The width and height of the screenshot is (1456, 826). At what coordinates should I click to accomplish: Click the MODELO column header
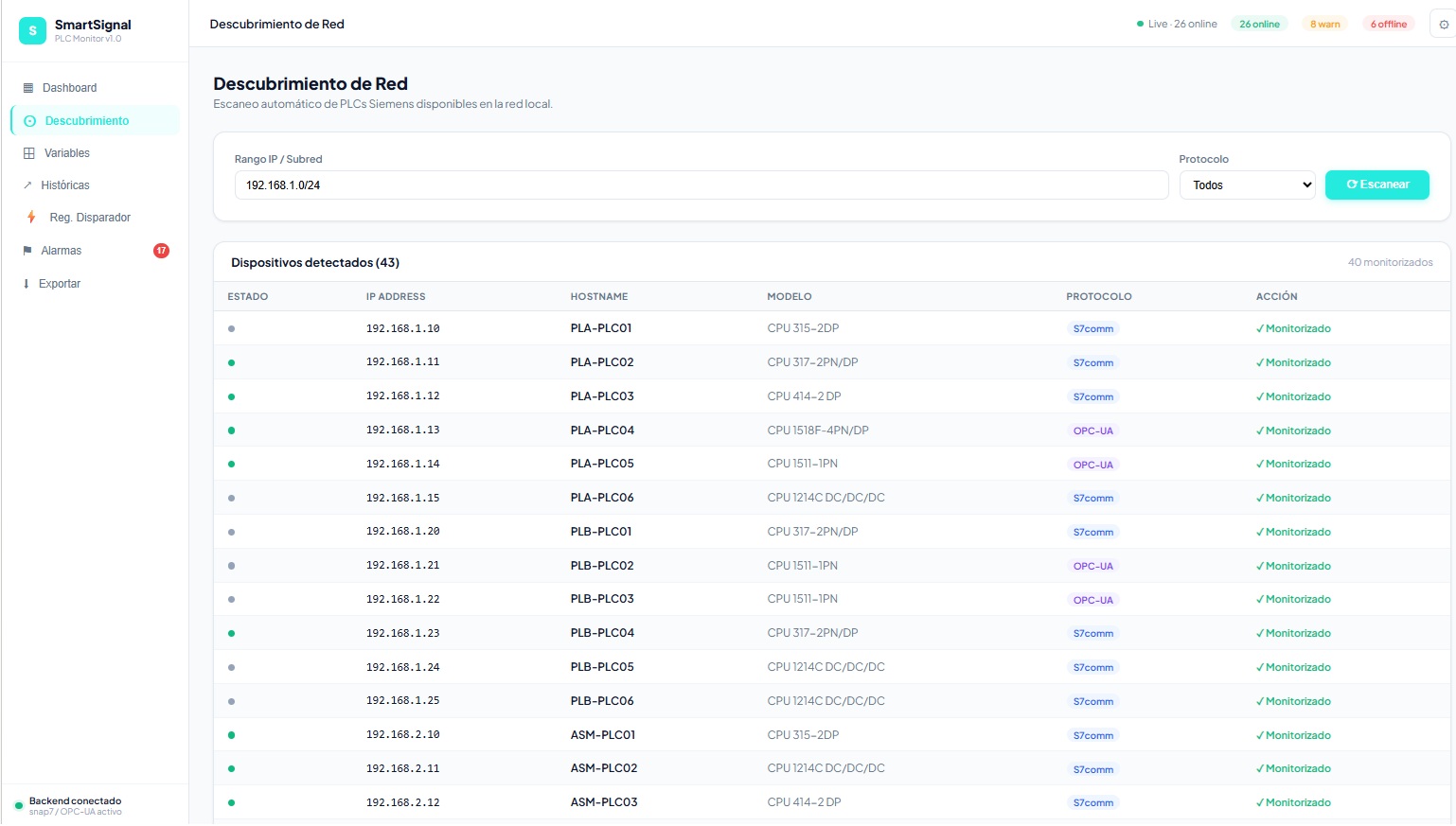coord(790,297)
